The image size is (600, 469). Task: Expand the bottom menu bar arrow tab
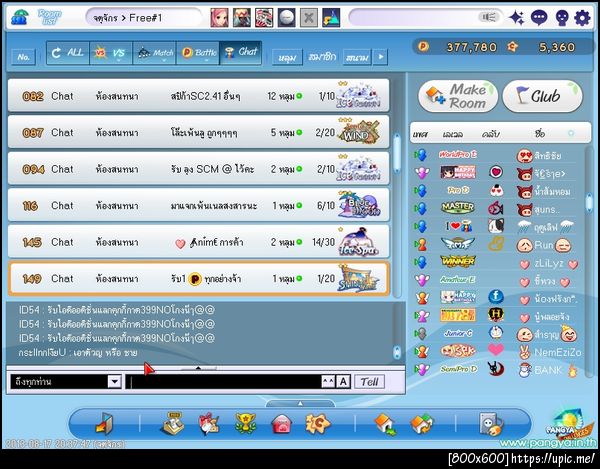pos(300,404)
